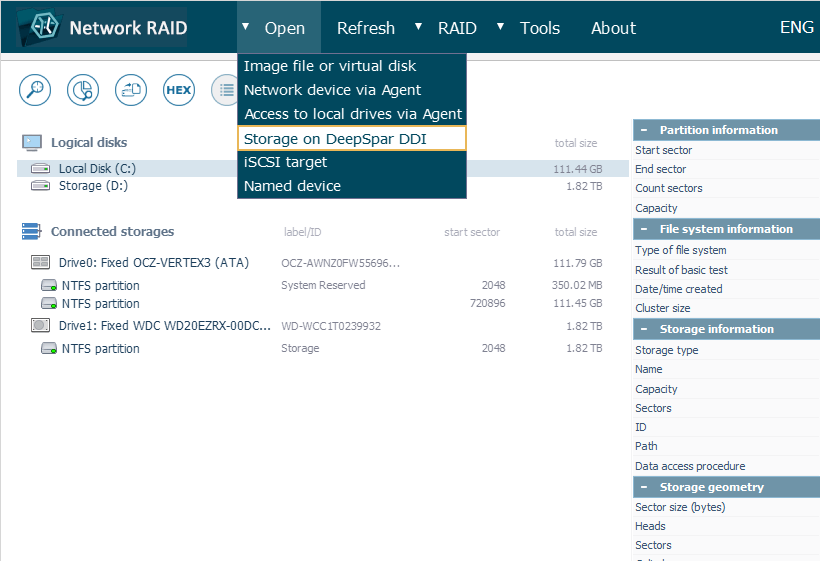Open the Refresh dropdown arrow menu
Image resolution: width=820 pixels, height=561 pixels.
pos(418,26)
